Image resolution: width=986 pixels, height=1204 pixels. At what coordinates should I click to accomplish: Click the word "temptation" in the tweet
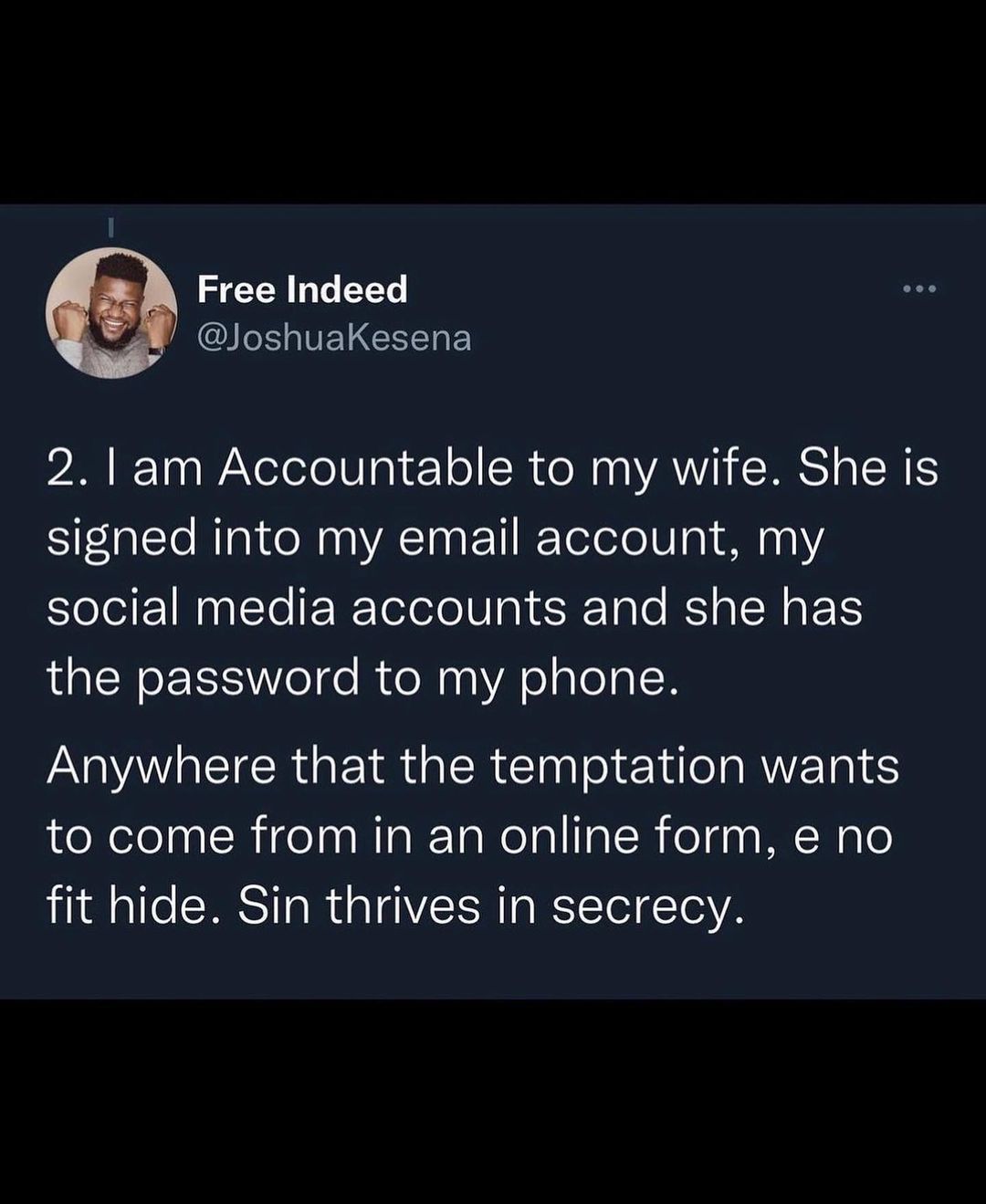point(617,765)
